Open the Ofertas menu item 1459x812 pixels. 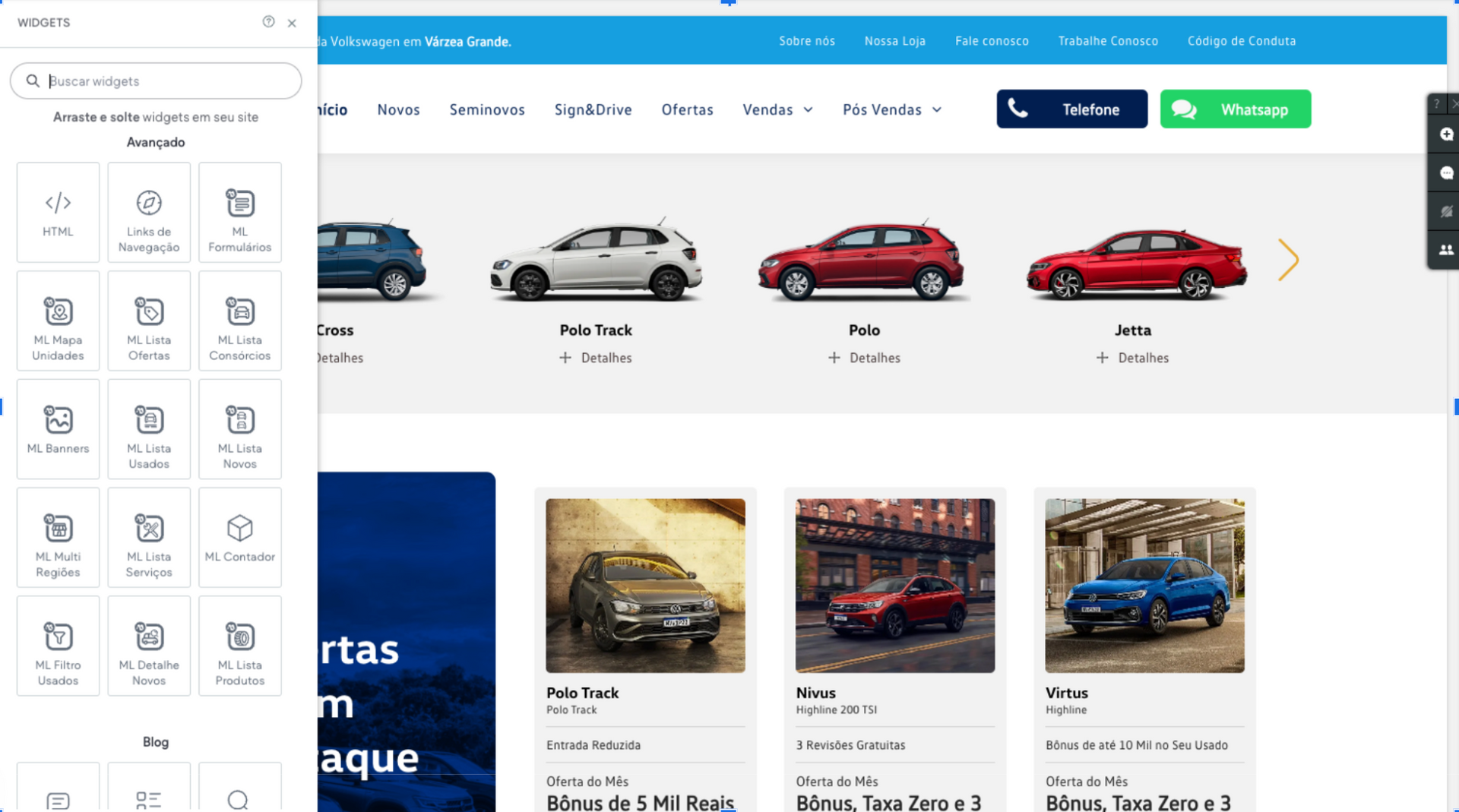pos(687,109)
